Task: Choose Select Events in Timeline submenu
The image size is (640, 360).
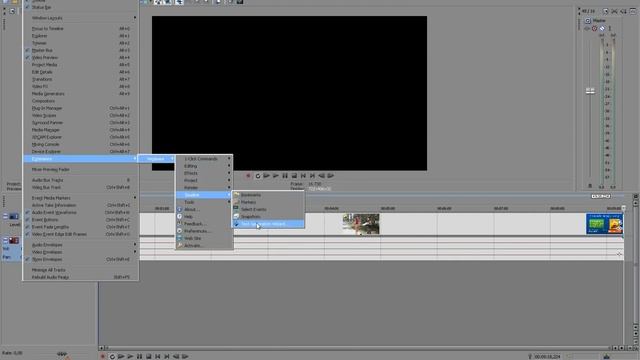Action: [x=268, y=209]
